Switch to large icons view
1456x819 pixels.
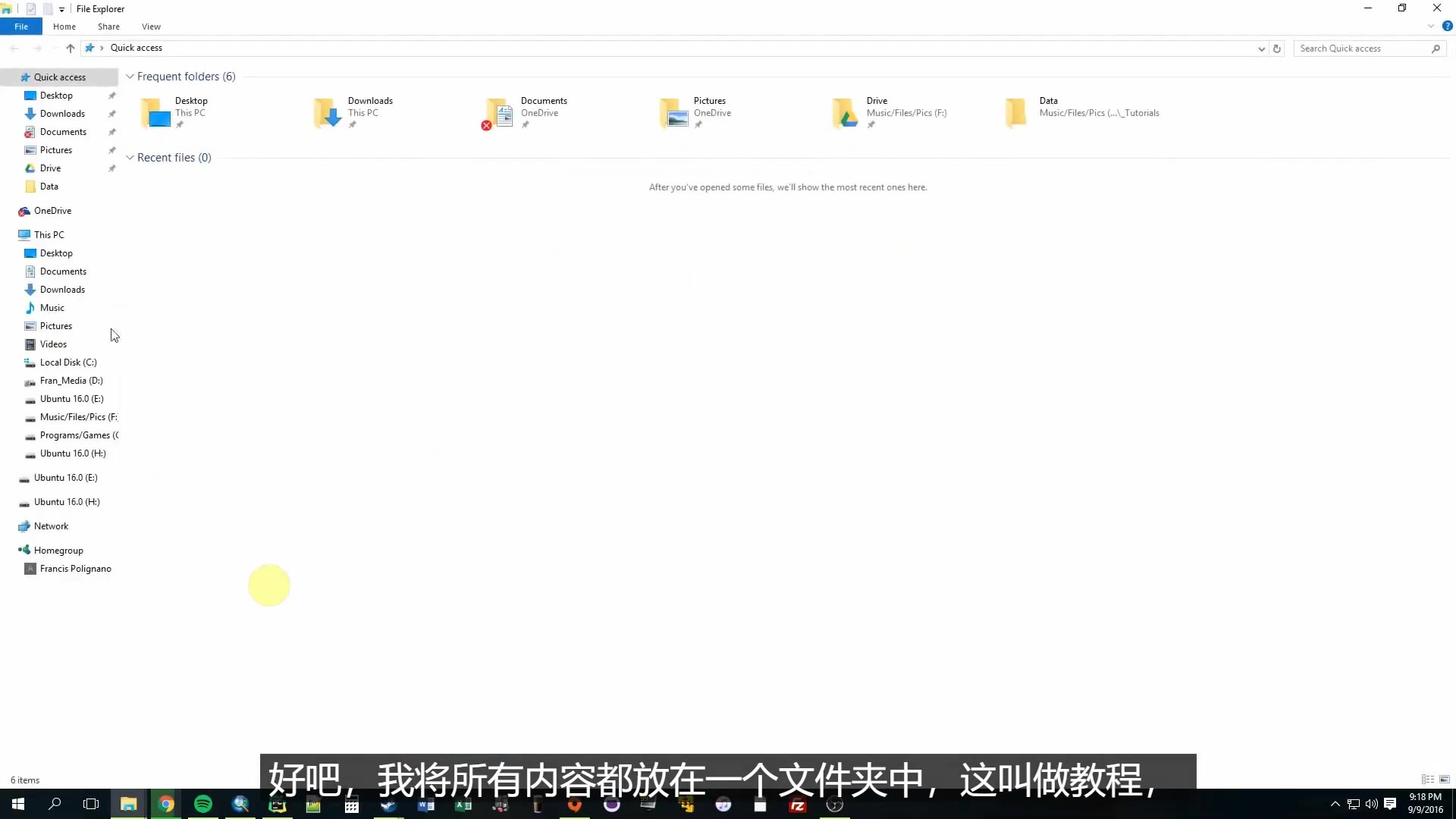click(1445, 780)
